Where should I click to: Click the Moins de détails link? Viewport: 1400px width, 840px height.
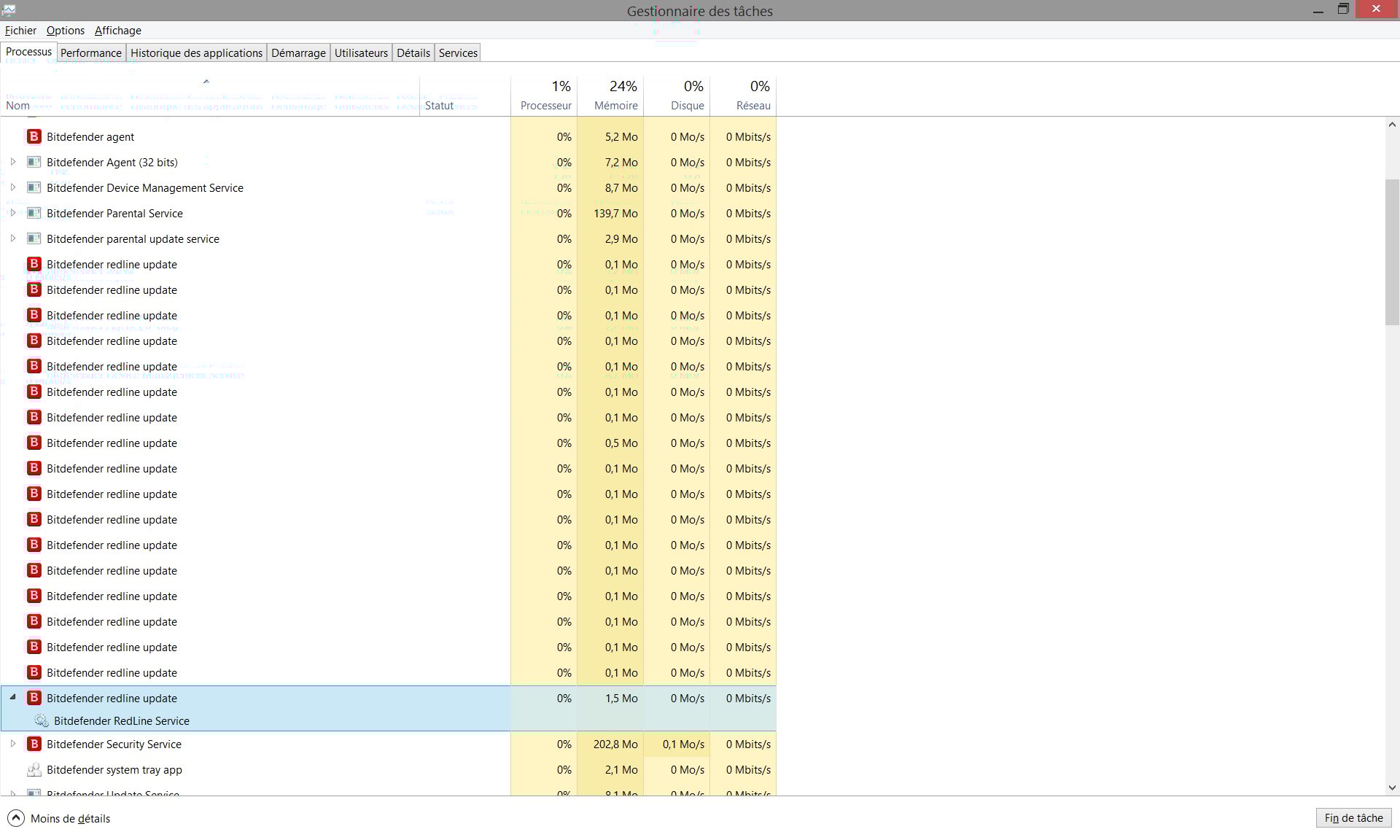pyautogui.click(x=70, y=818)
